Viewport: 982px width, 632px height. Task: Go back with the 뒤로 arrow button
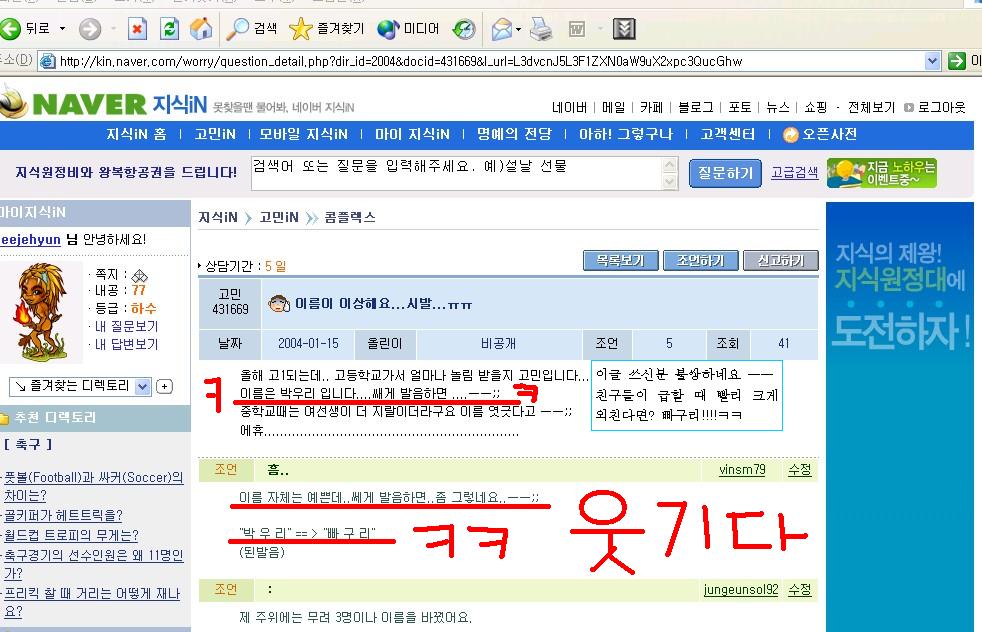pos(26,28)
